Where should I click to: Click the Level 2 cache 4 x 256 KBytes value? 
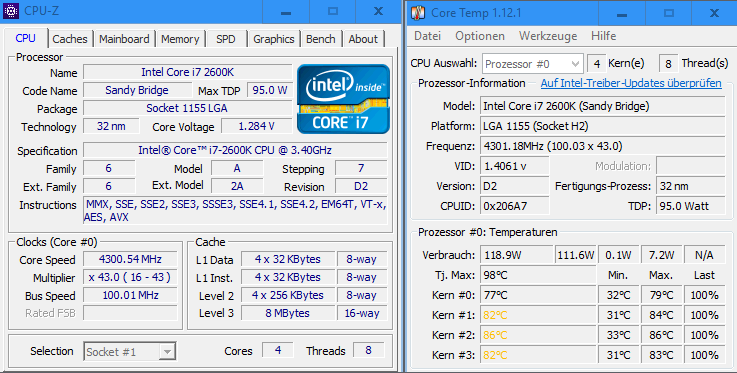coord(288,295)
